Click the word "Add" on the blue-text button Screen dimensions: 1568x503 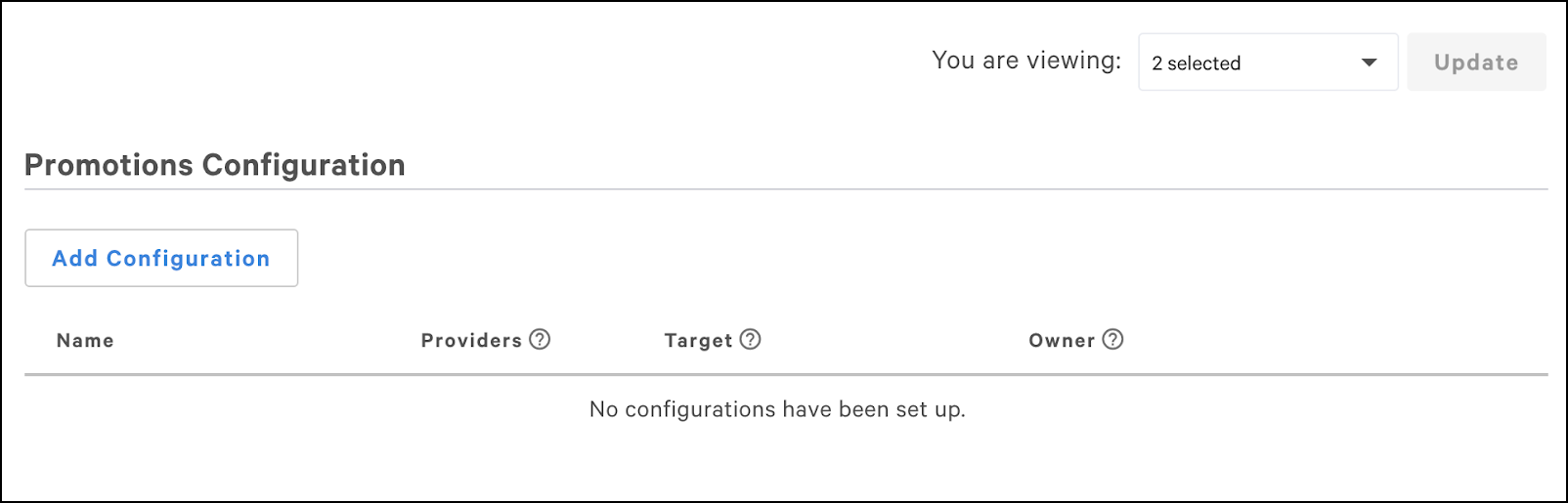click(x=75, y=259)
